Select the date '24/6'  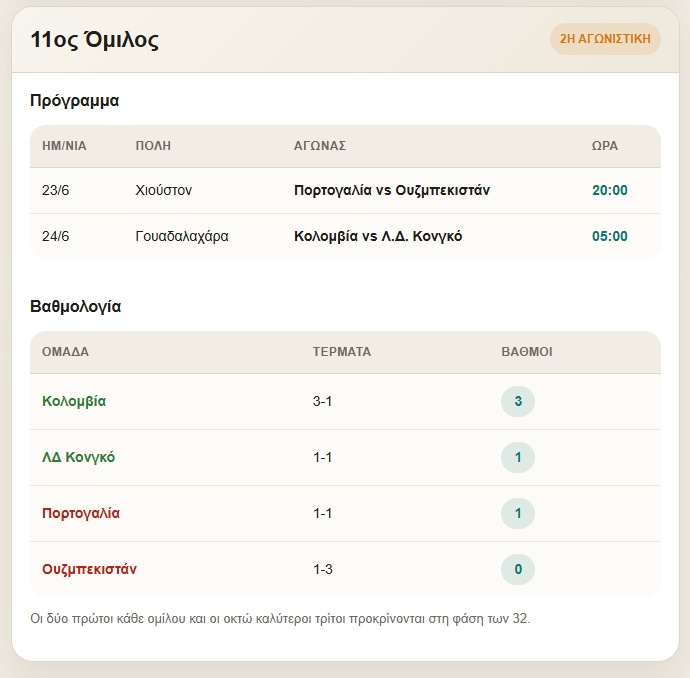(x=55, y=236)
